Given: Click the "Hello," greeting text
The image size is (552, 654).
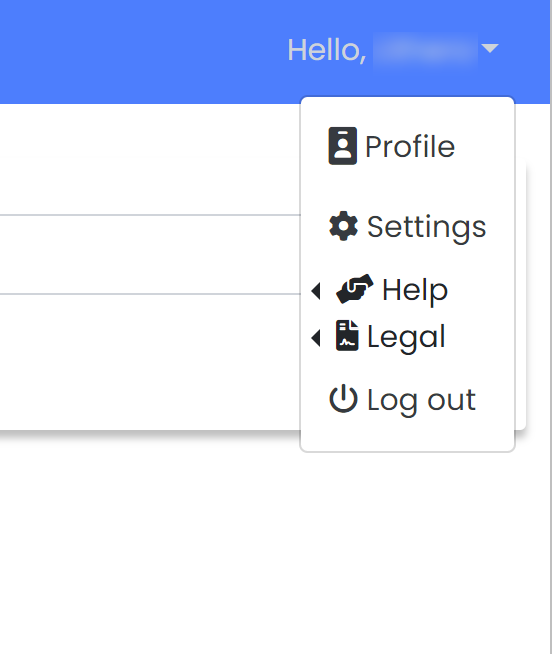Looking at the screenshot, I should pos(327,50).
